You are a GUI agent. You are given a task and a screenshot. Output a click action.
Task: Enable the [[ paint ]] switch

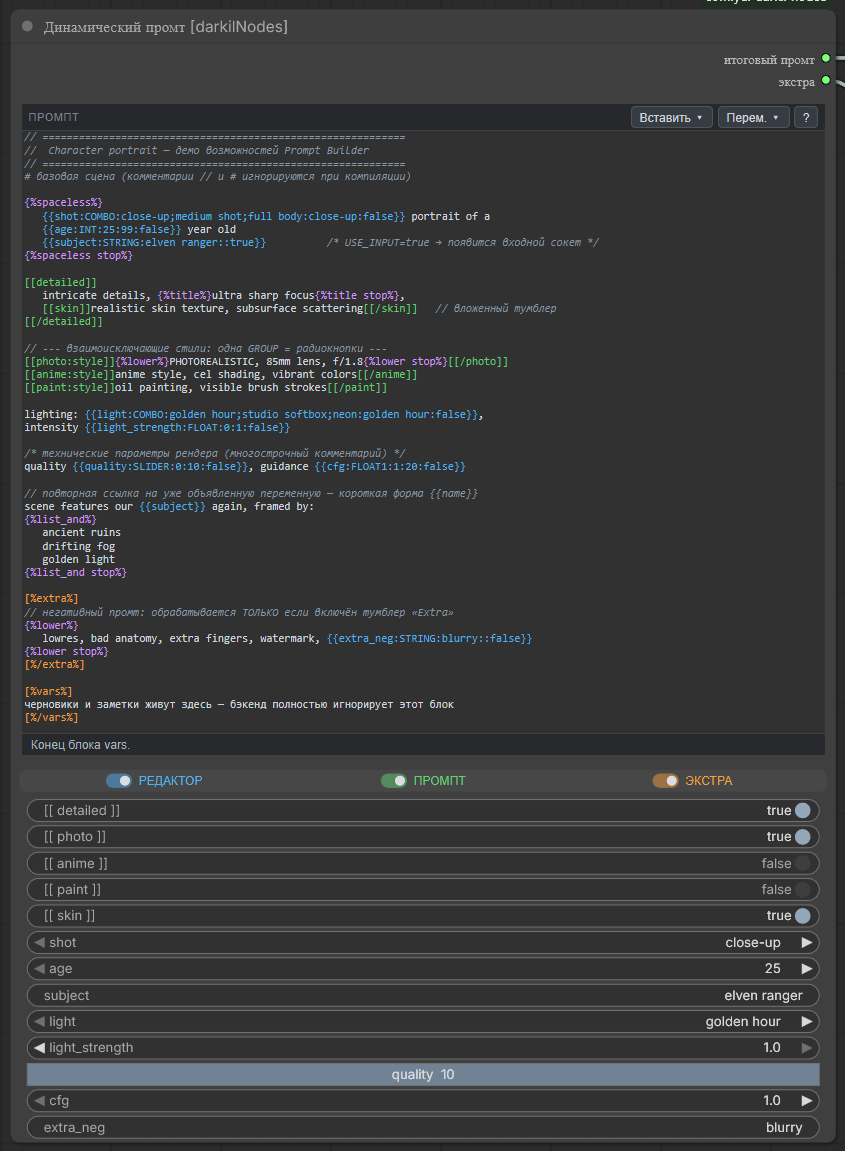pos(423,890)
